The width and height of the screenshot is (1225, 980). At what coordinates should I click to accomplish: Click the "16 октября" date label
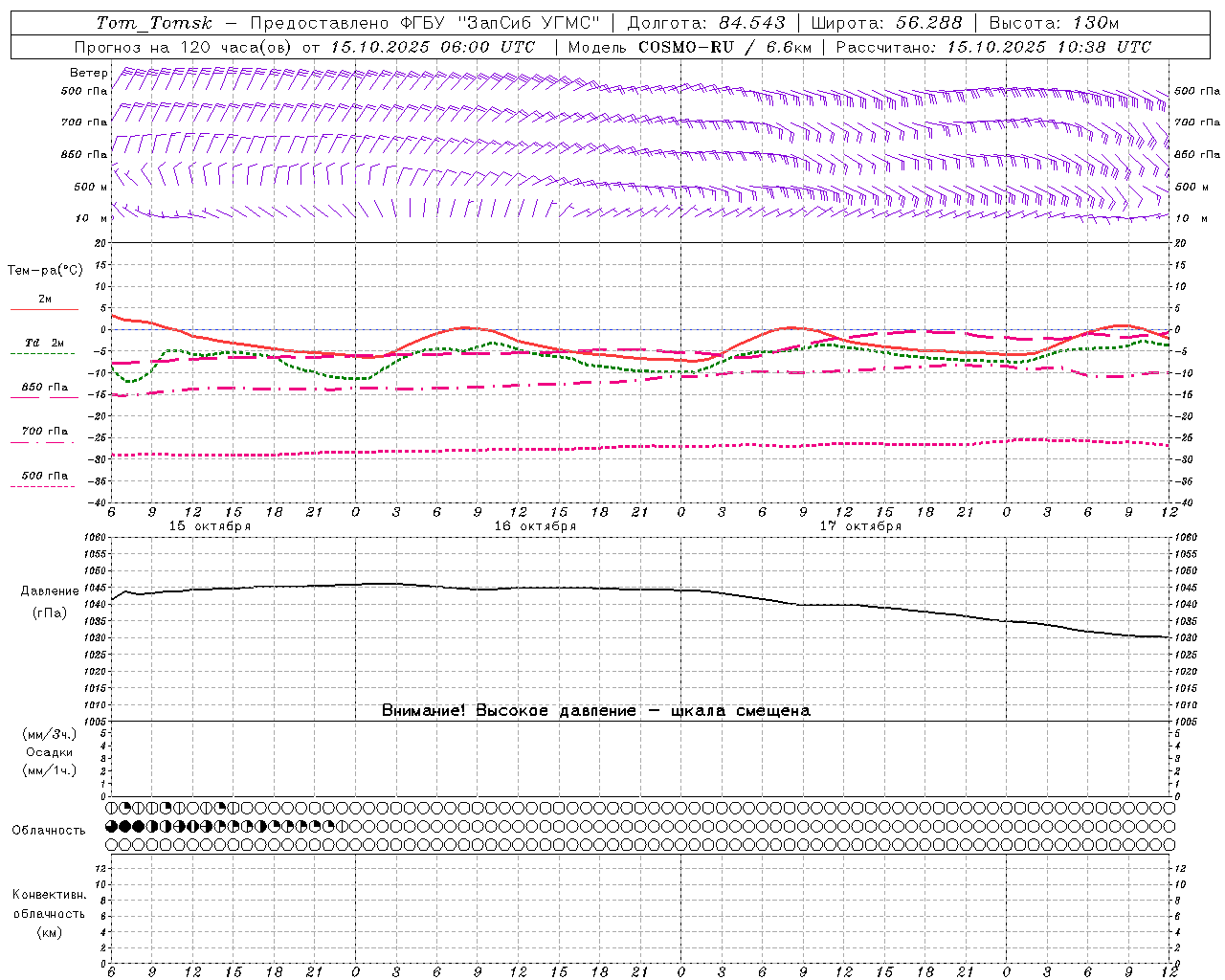[x=535, y=526]
